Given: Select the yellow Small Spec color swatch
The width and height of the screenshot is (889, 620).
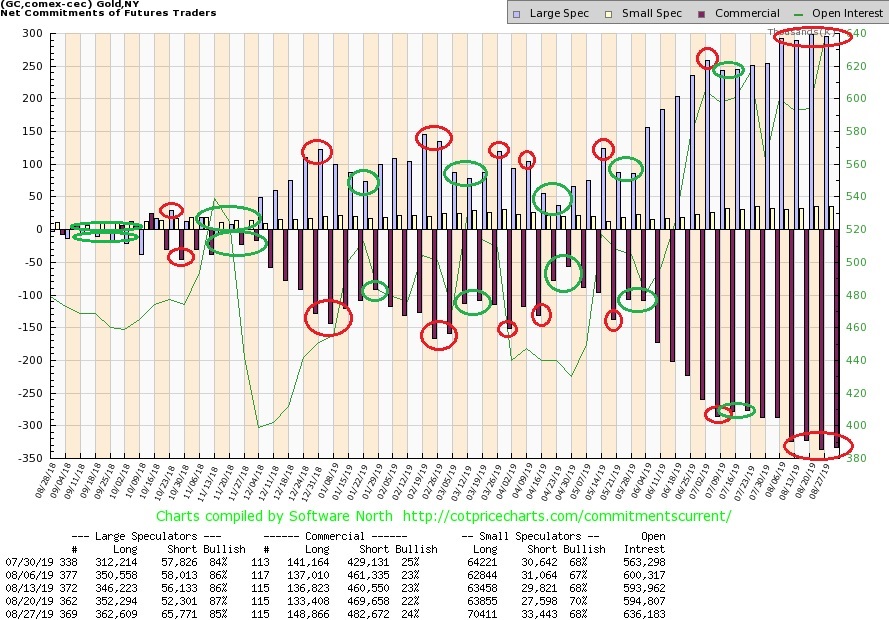Looking at the screenshot, I should [x=608, y=13].
